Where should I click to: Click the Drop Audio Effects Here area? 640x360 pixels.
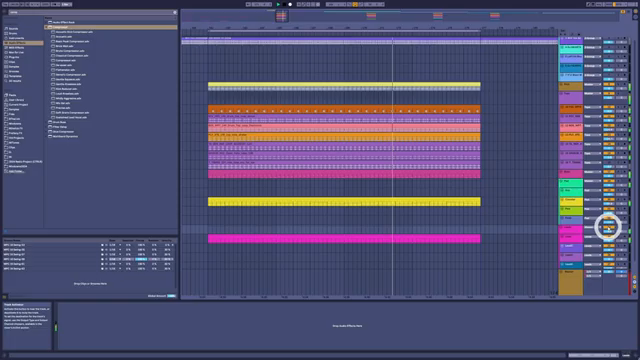click(347, 326)
